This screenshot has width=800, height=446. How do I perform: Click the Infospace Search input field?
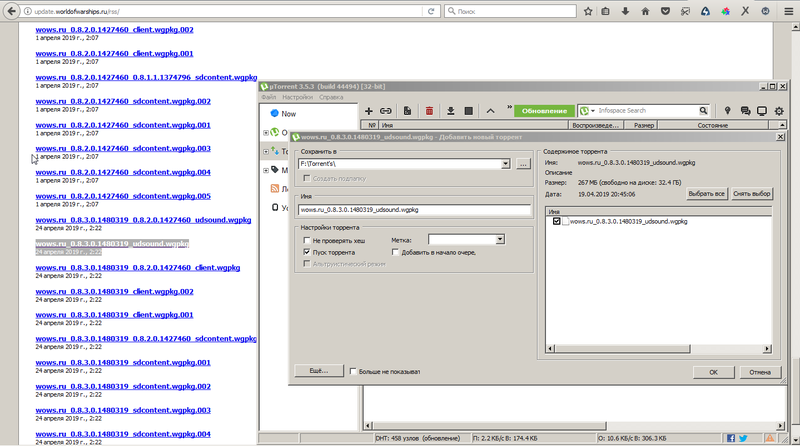647,111
